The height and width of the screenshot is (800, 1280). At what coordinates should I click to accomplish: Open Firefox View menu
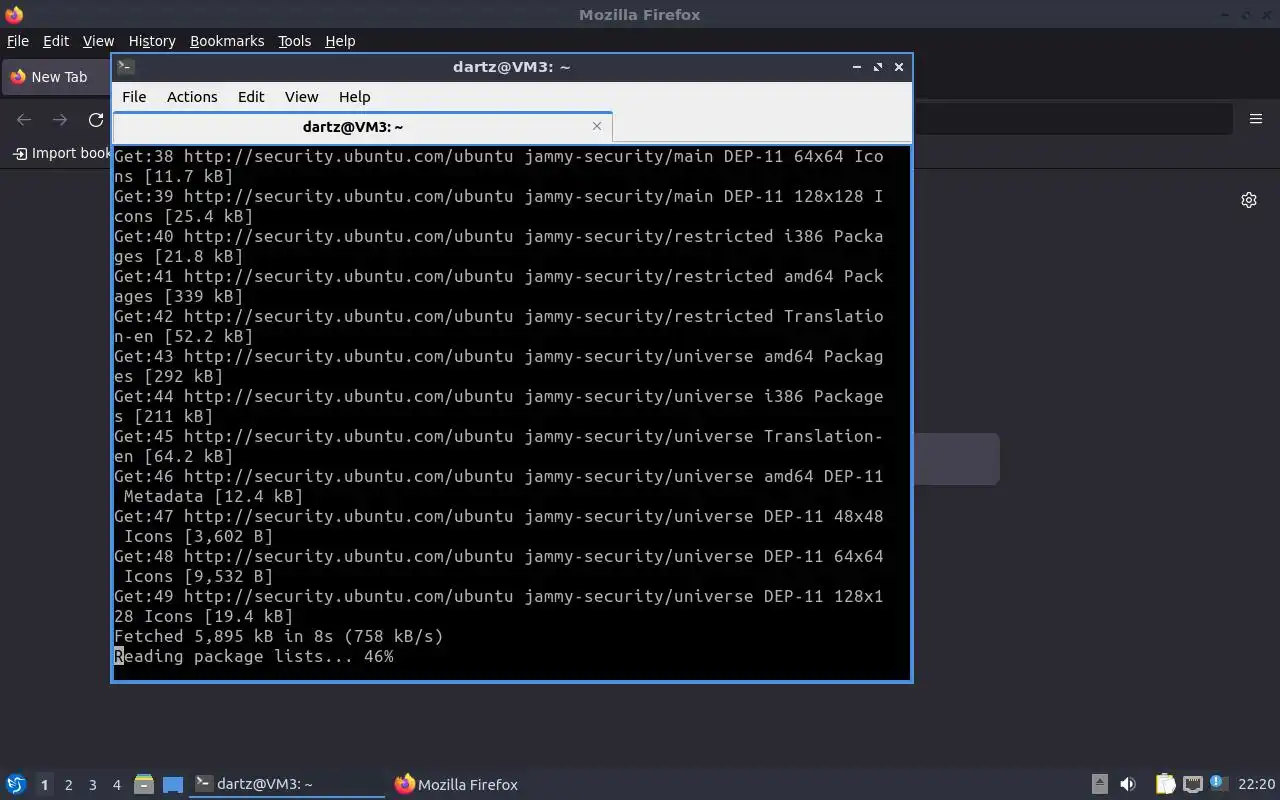pyautogui.click(x=98, y=41)
